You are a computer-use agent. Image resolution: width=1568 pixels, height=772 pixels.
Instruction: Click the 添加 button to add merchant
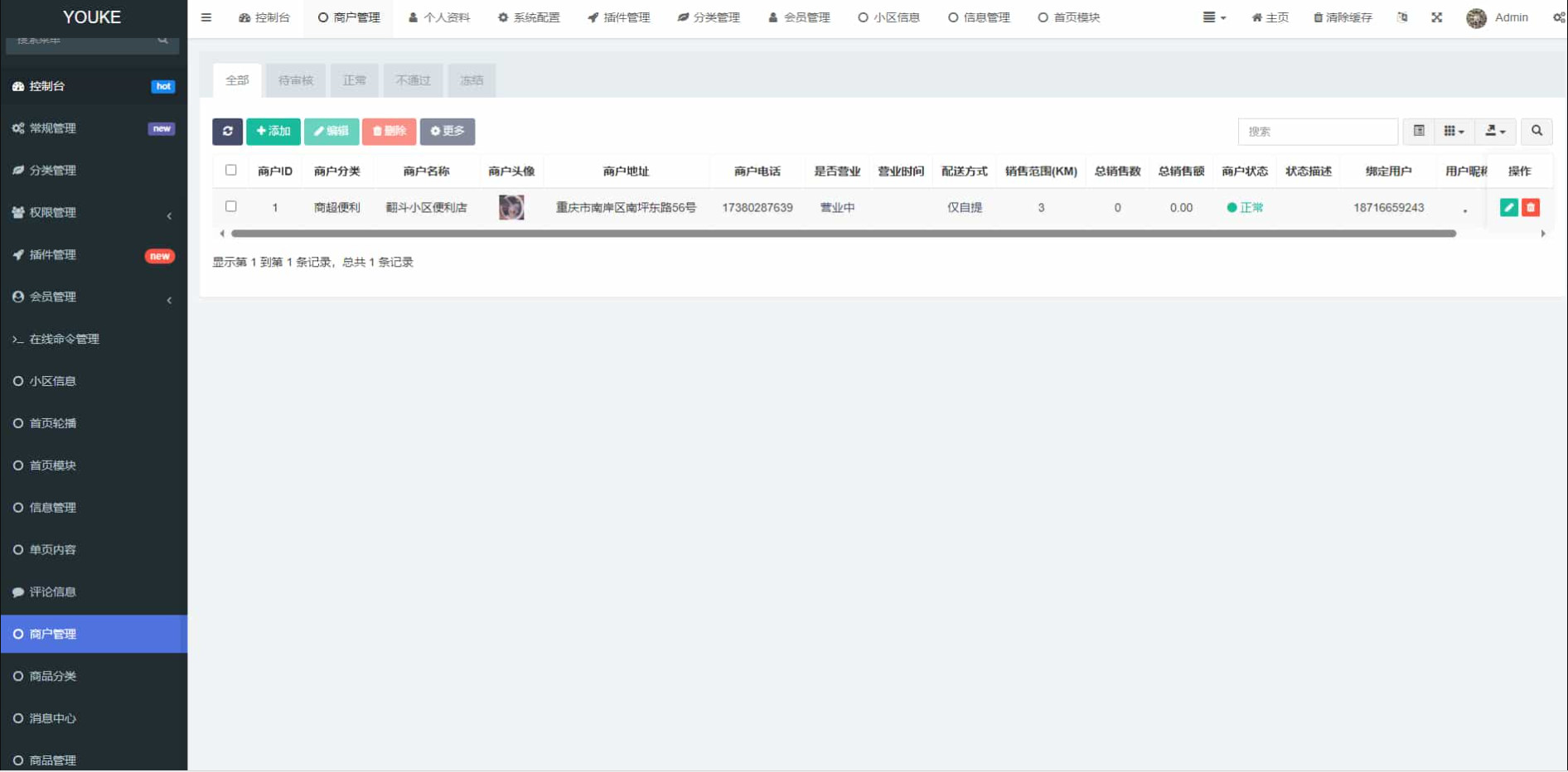[x=273, y=131]
